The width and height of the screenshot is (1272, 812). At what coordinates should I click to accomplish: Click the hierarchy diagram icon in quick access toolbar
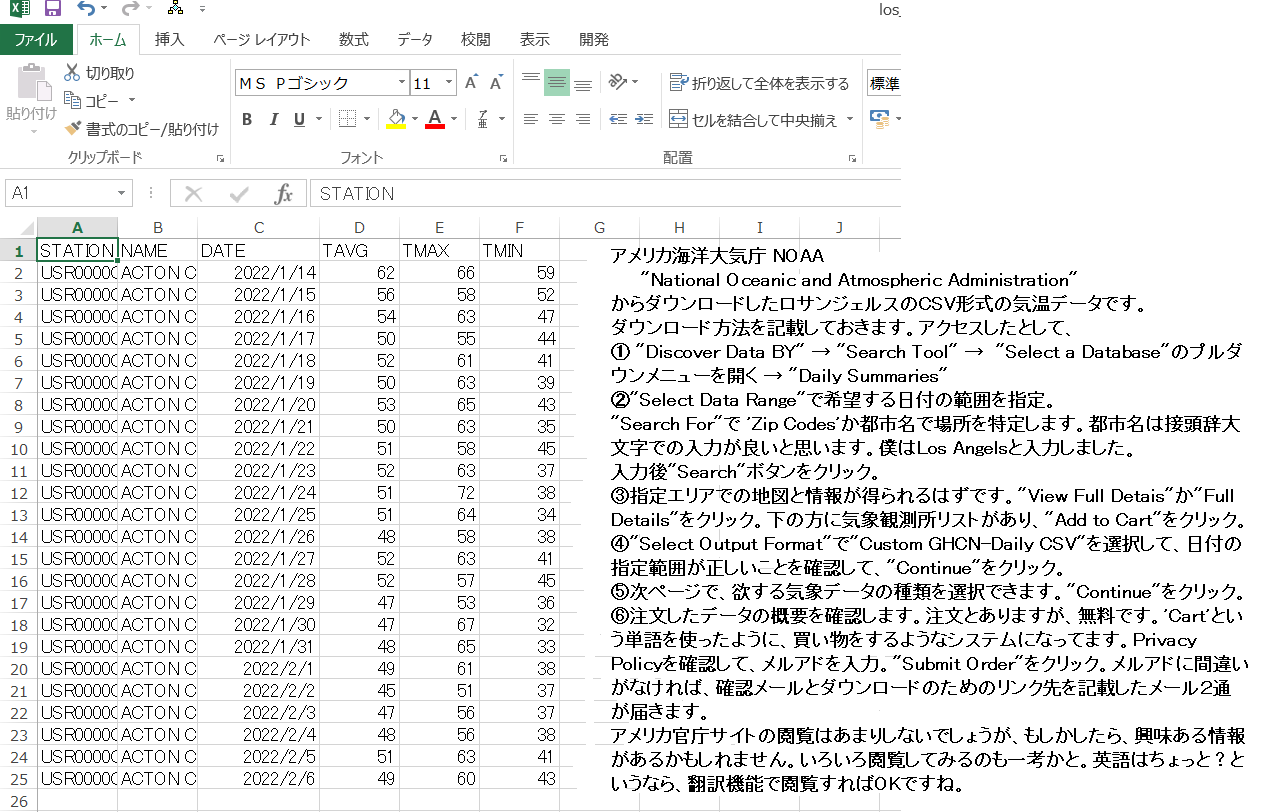click(173, 9)
